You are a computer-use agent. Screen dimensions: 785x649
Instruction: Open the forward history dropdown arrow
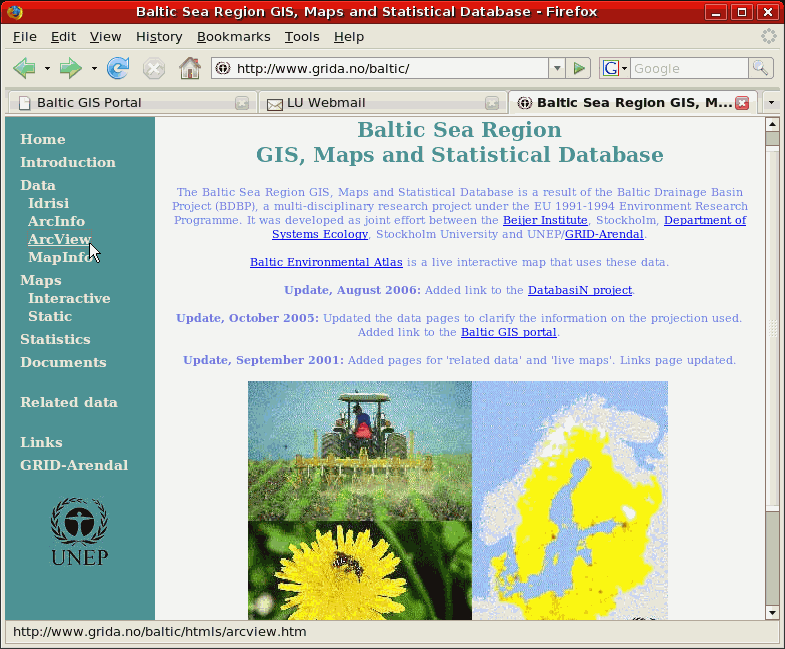pyautogui.click(x=94, y=68)
